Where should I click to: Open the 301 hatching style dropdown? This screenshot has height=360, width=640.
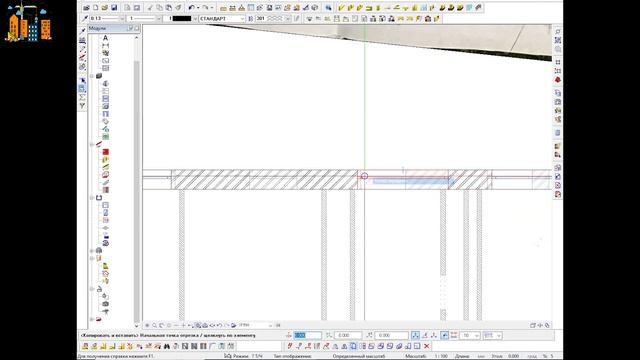(x=288, y=18)
